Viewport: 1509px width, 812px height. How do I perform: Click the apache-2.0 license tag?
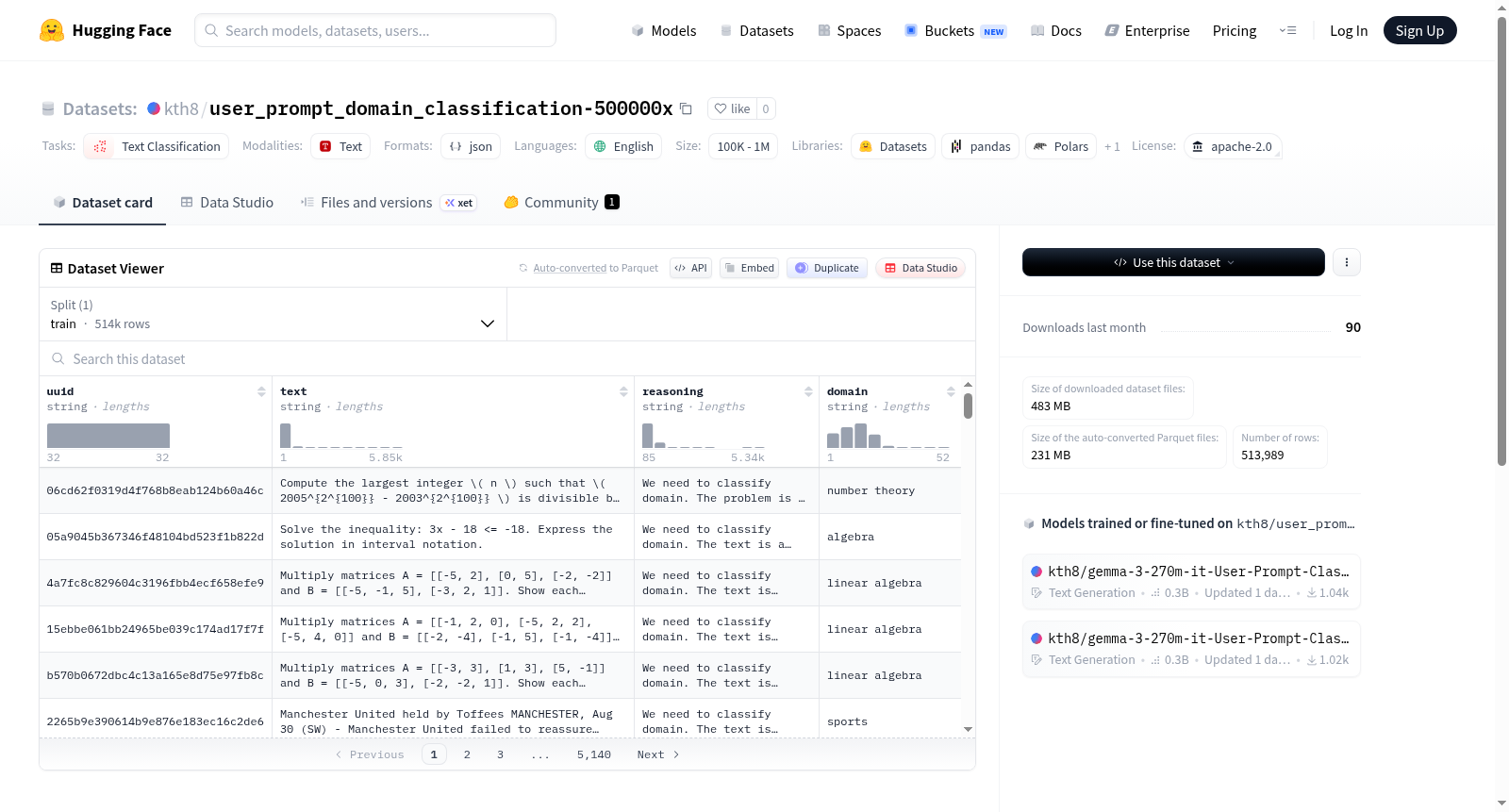[1232, 146]
